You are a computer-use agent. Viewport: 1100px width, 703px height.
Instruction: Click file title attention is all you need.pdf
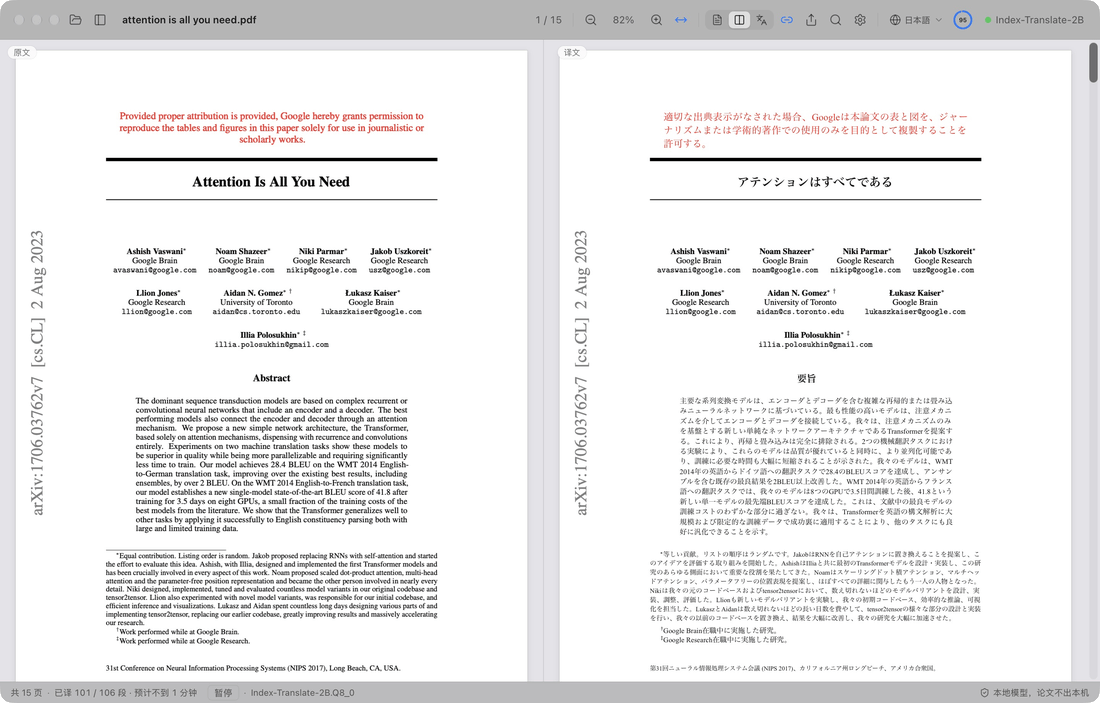(189, 20)
